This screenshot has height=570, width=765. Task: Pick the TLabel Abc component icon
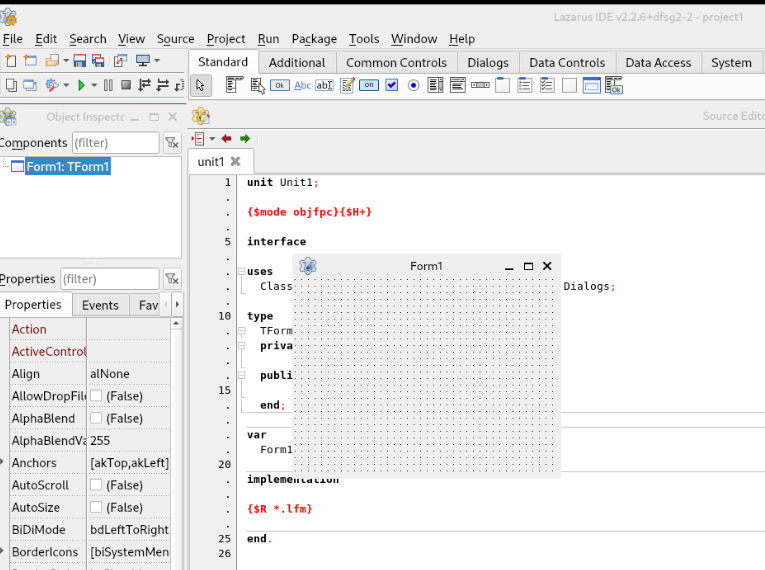pos(302,85)
